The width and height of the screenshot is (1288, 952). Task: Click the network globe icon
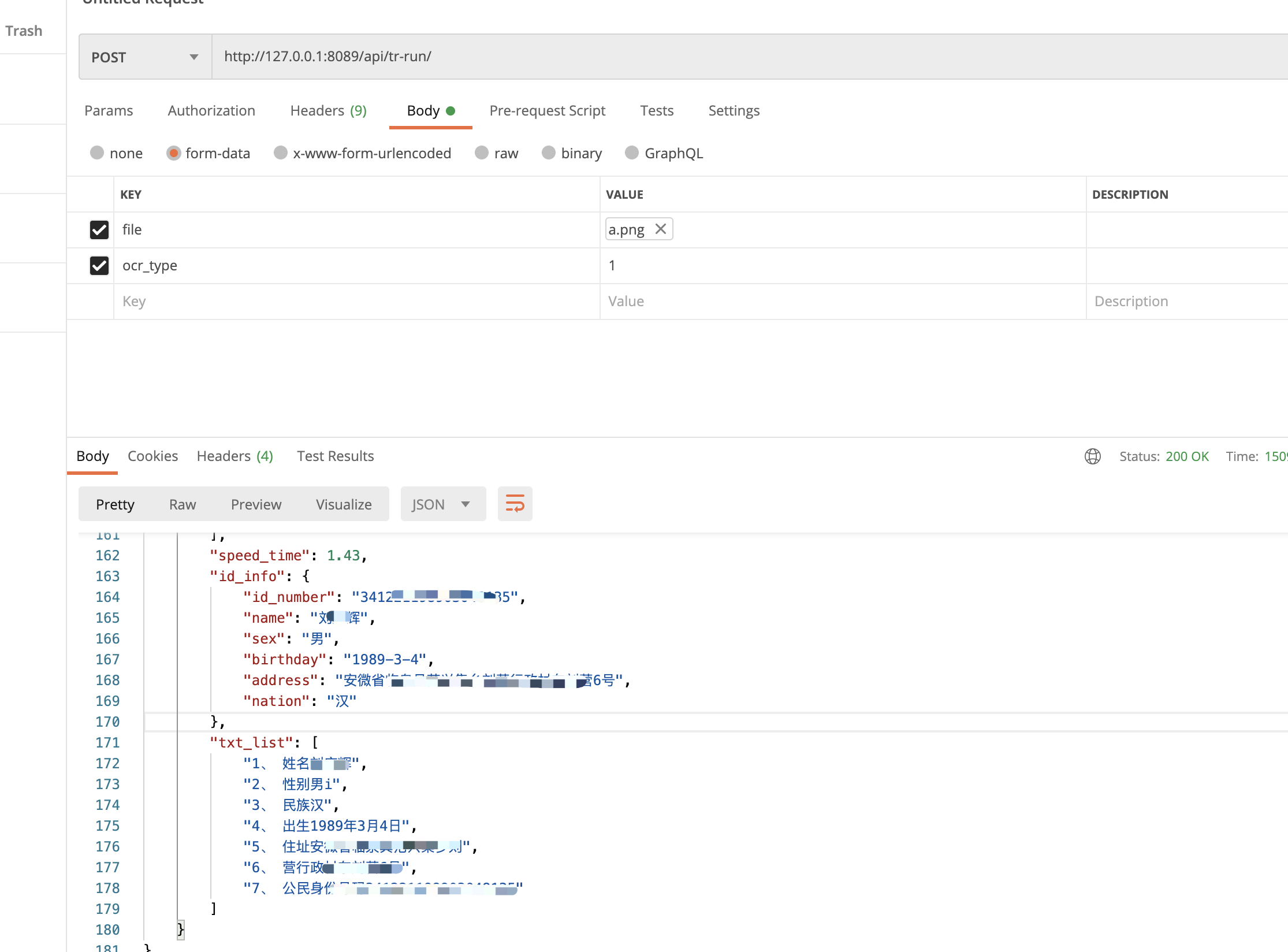1092,456
